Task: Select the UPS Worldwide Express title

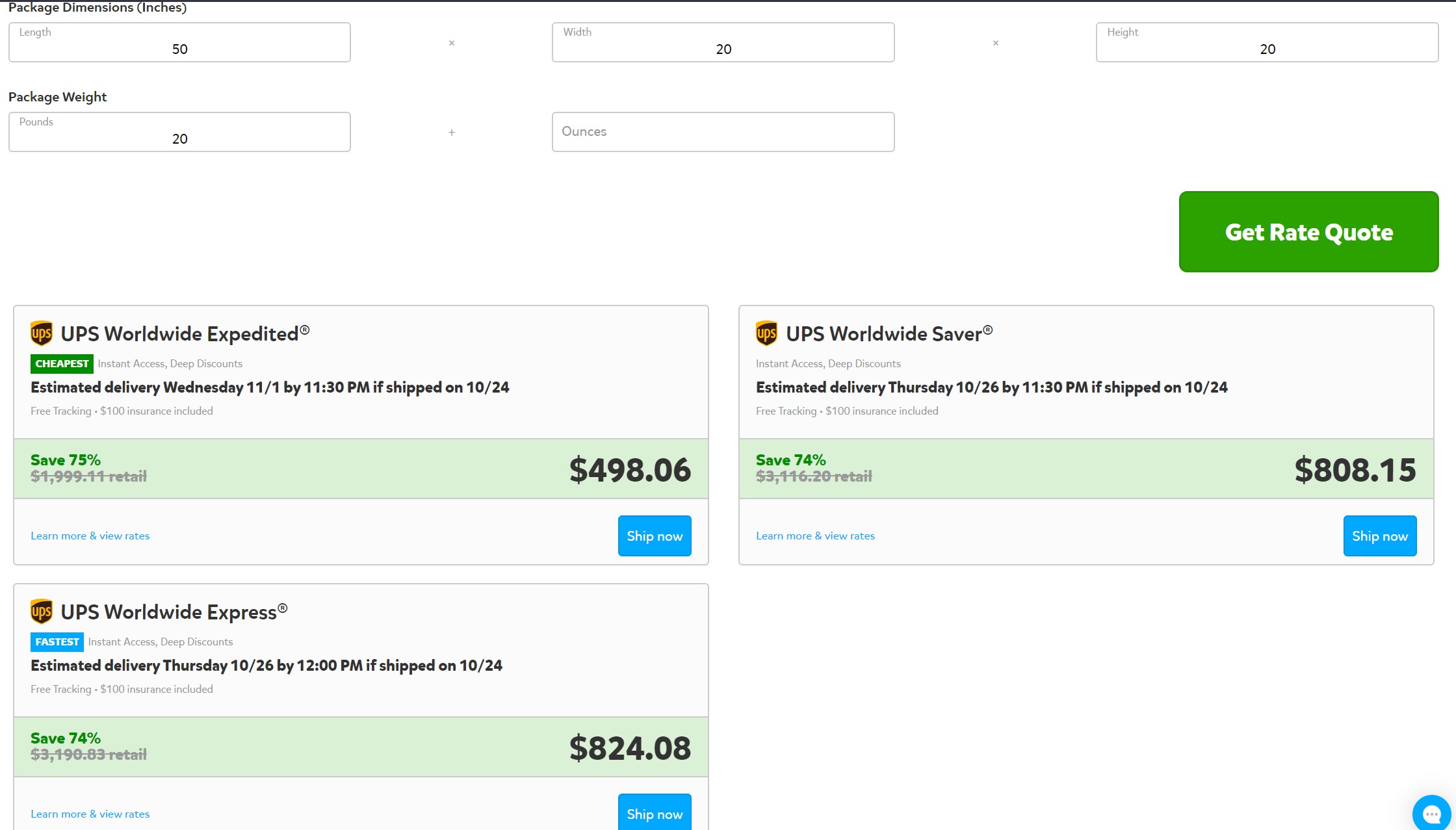Action: pyautogui.click(x=174, y=612)
